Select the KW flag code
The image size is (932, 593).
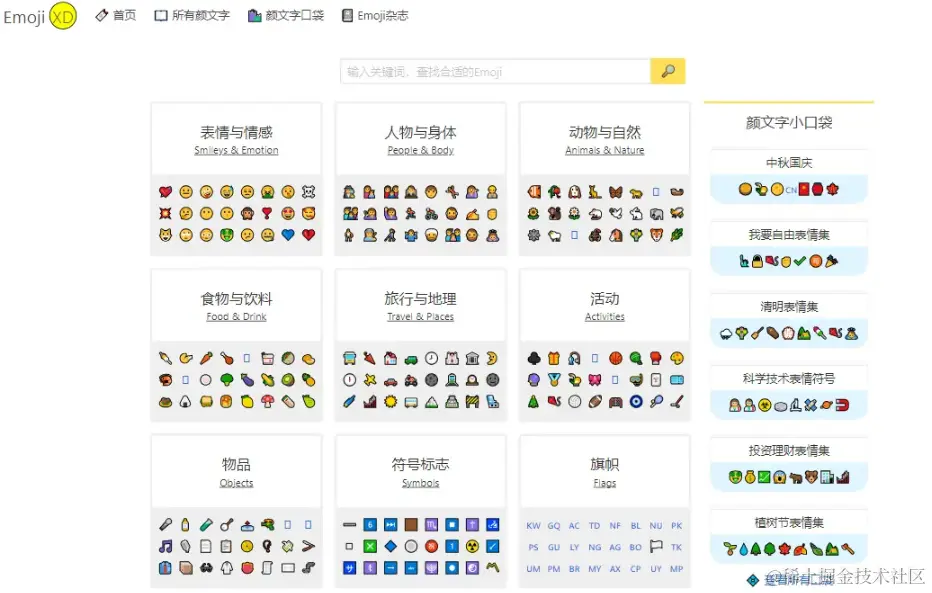[x=533, y=526]
